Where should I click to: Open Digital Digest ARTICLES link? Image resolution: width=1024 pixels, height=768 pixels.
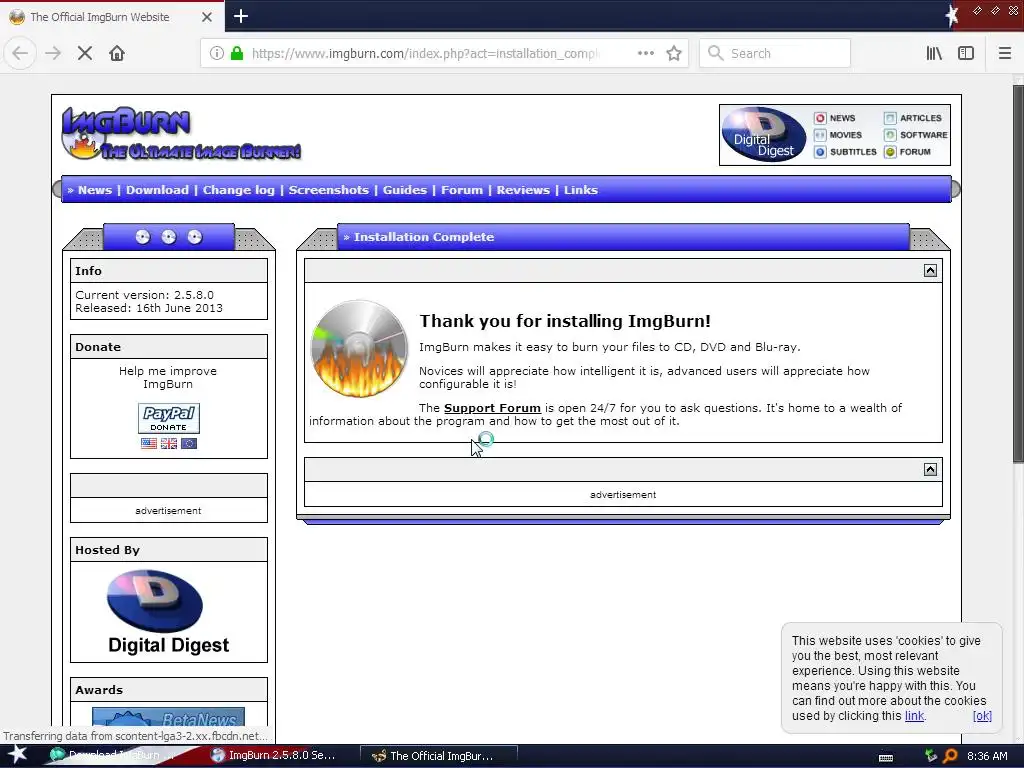tap(913, 118)
